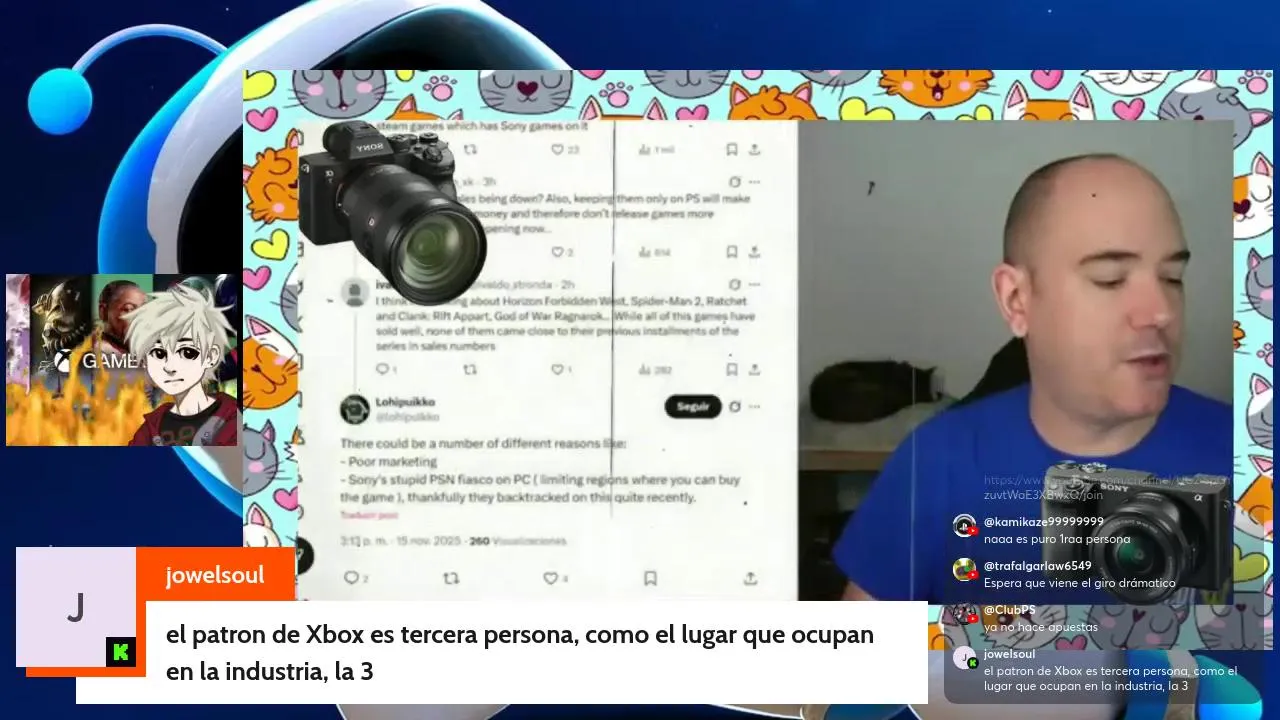Select @trafalgarlaw6549 username in chat
This screenshot has height=720, width=1280.
(1038, 566)
